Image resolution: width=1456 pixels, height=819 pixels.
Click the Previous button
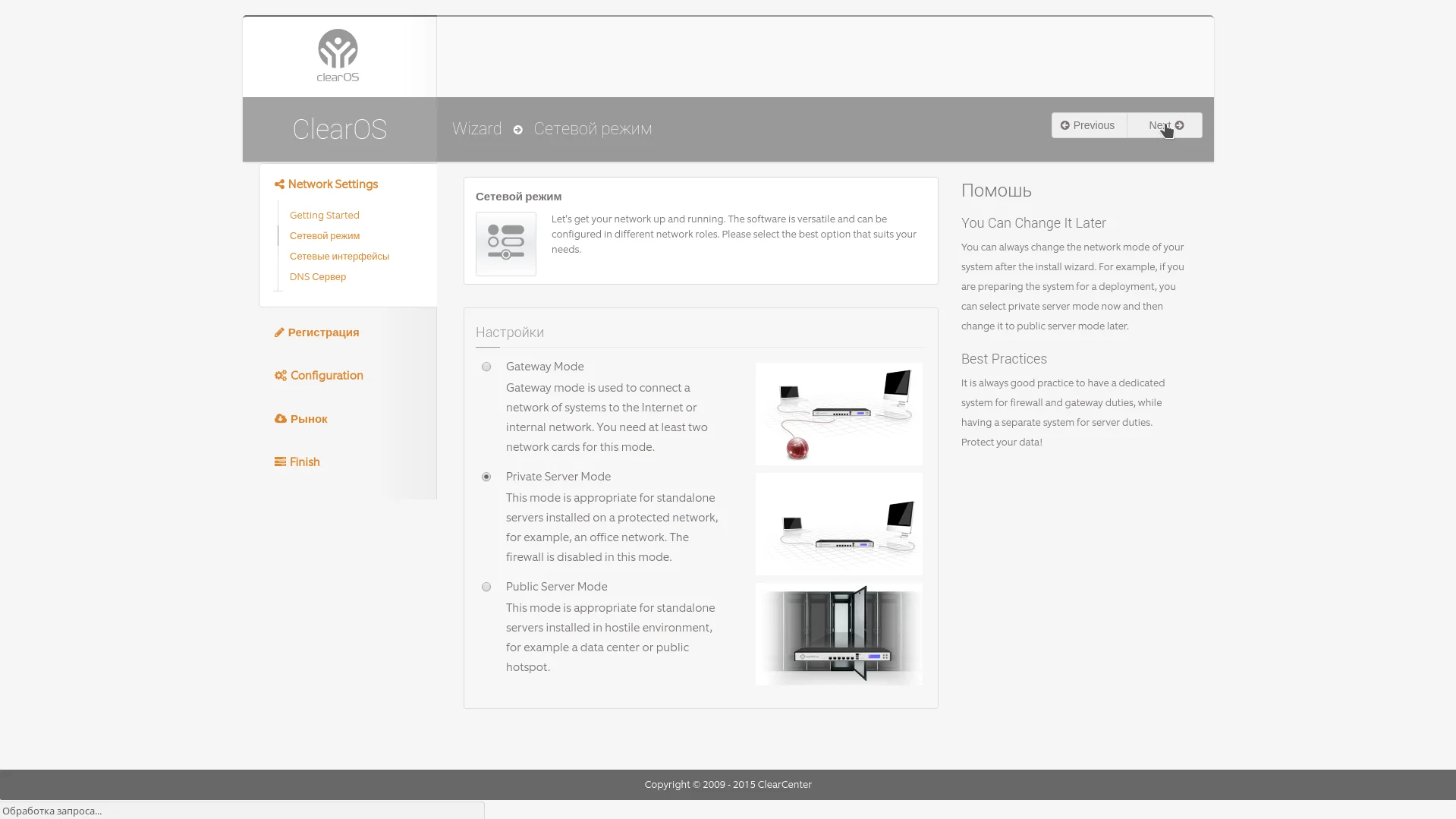[1089, 125]
